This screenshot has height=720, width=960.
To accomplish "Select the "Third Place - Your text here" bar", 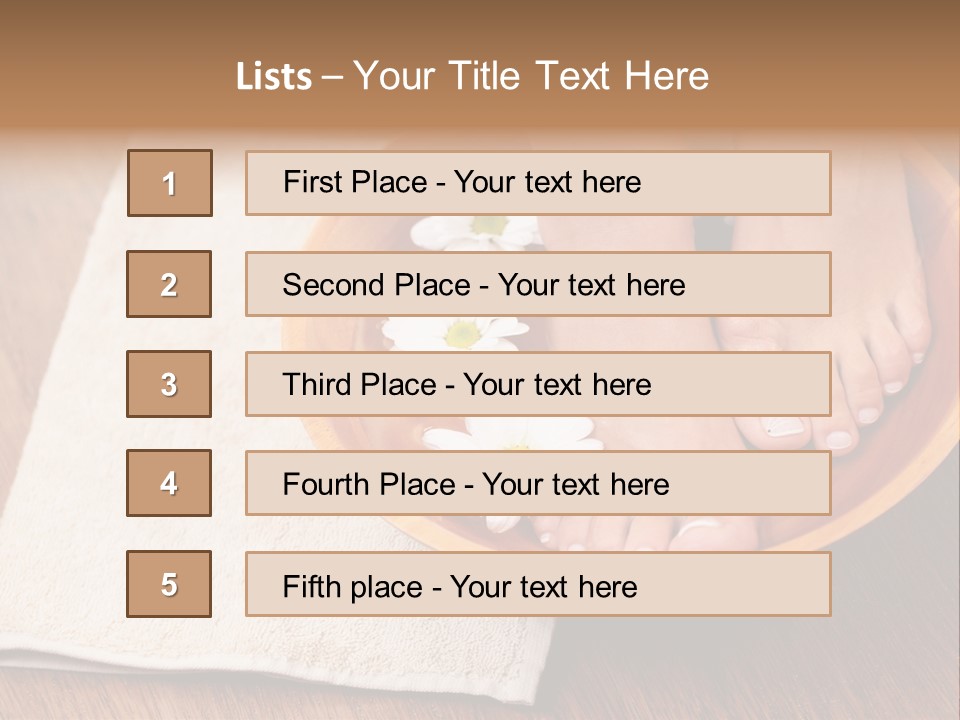I will coord(538,384).
